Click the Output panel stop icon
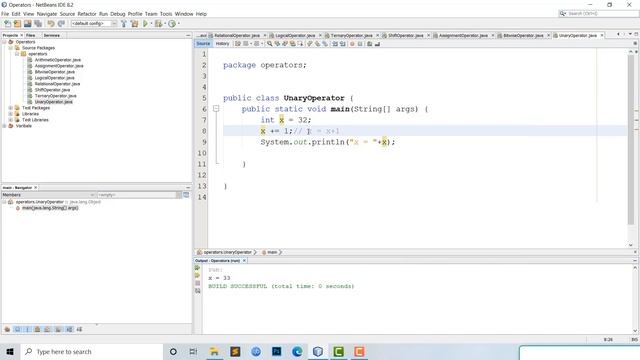 click(x=198, y=283)
